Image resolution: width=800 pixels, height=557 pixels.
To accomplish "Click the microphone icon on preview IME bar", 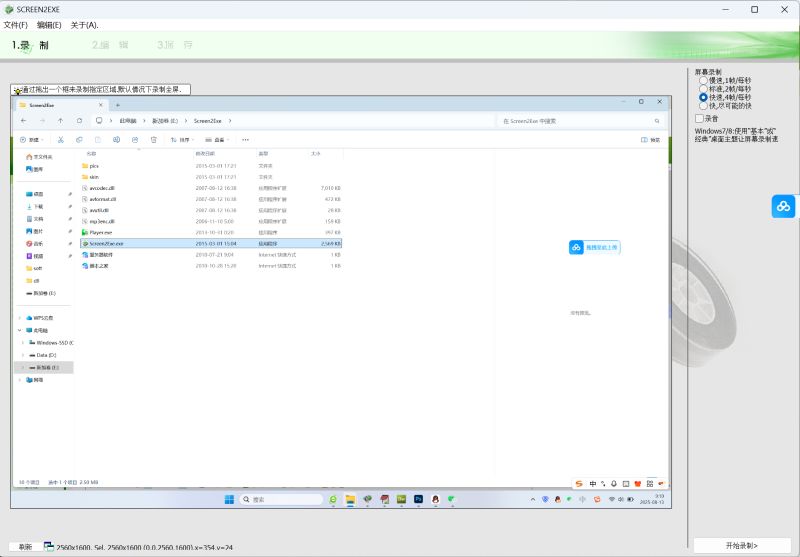I will point(614,484).
